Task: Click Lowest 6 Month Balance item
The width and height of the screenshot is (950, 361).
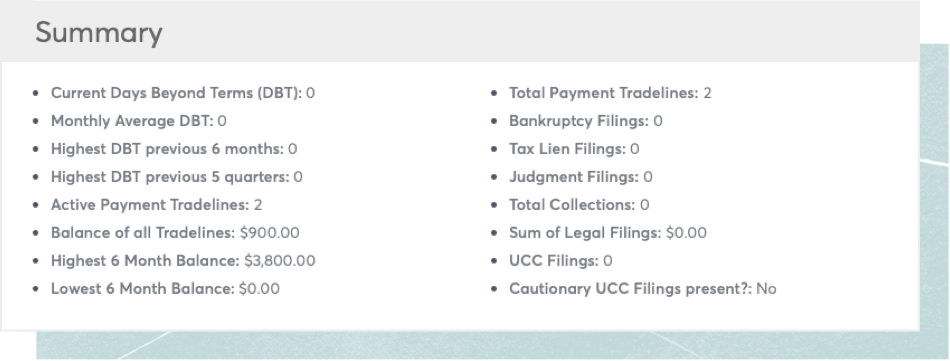Action: point(165,288)
